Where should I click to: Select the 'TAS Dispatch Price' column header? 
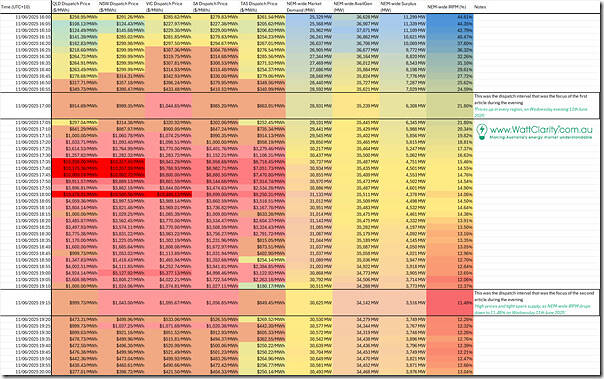coord(262,7)
